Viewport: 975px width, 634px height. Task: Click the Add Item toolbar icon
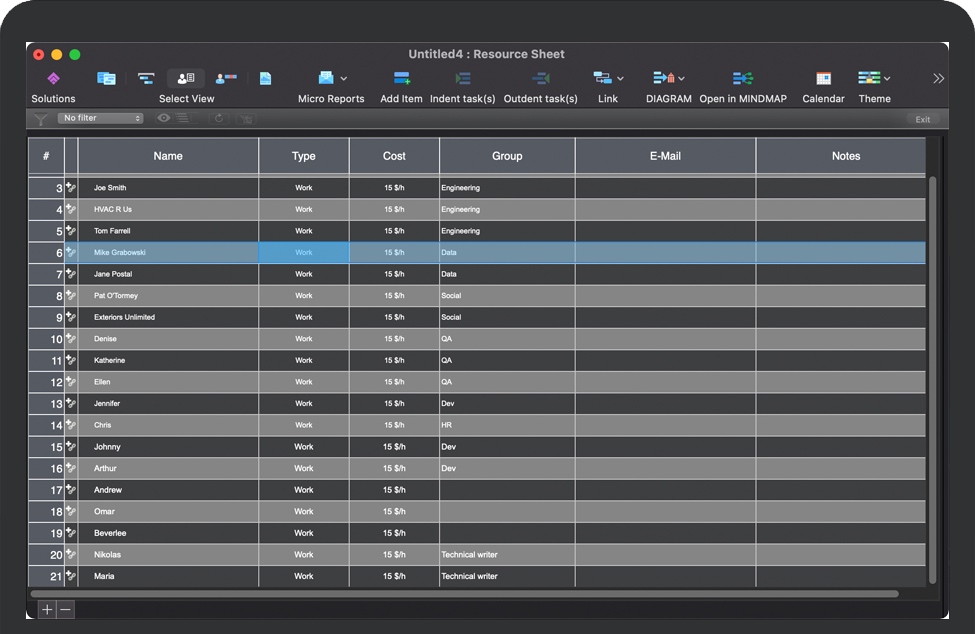401,79
